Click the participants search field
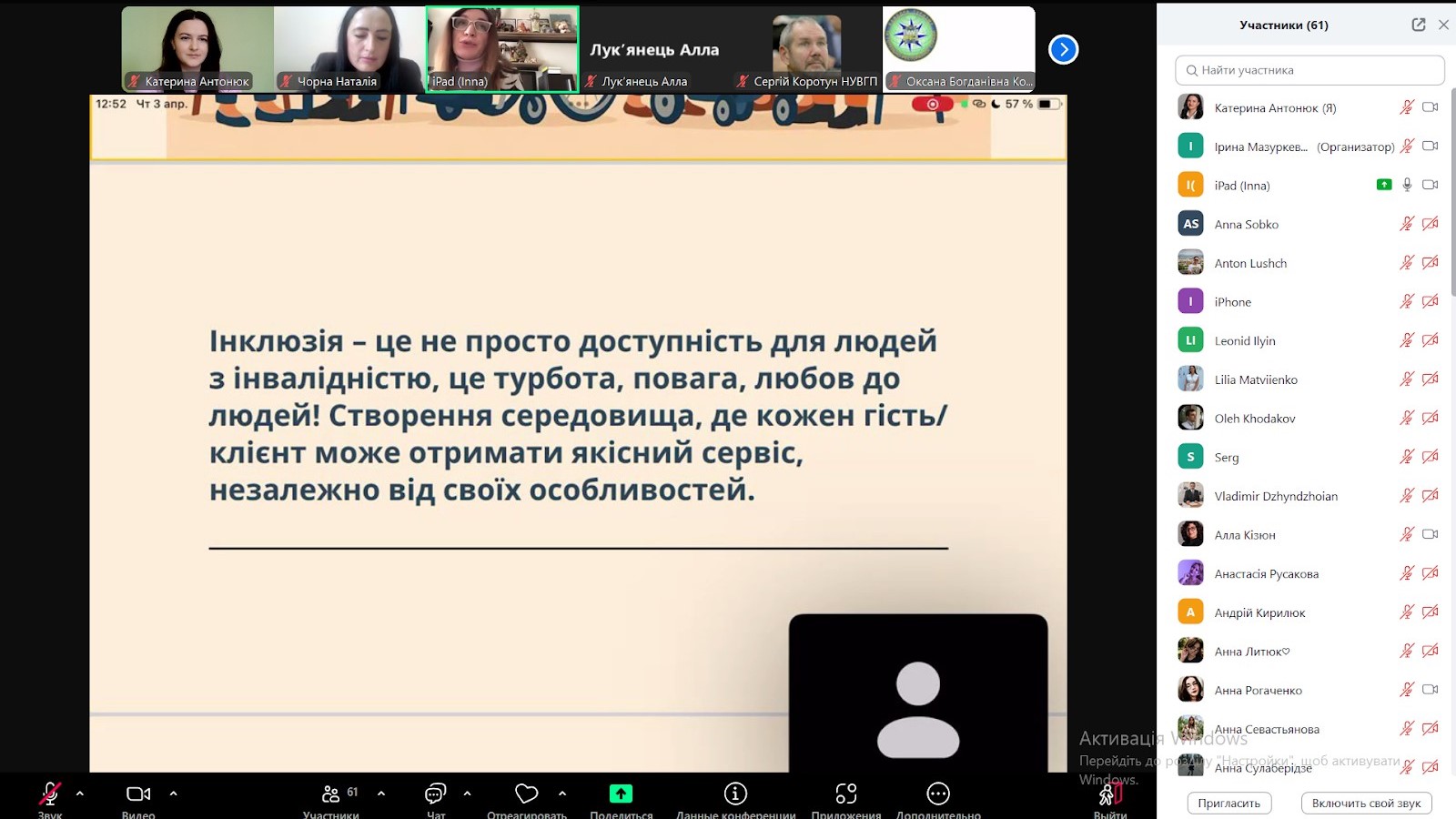The image size is (1456, 819). click(1309, 70)
